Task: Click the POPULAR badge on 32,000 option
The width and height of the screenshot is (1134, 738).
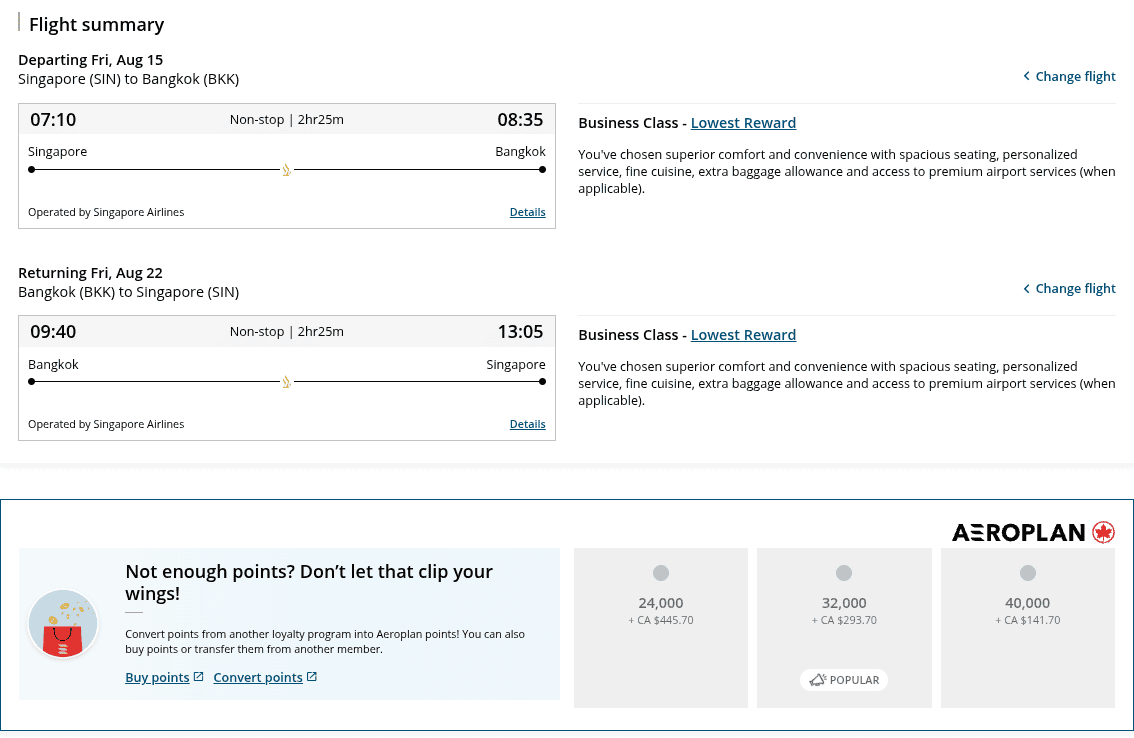Action: (x=844, y=680)
